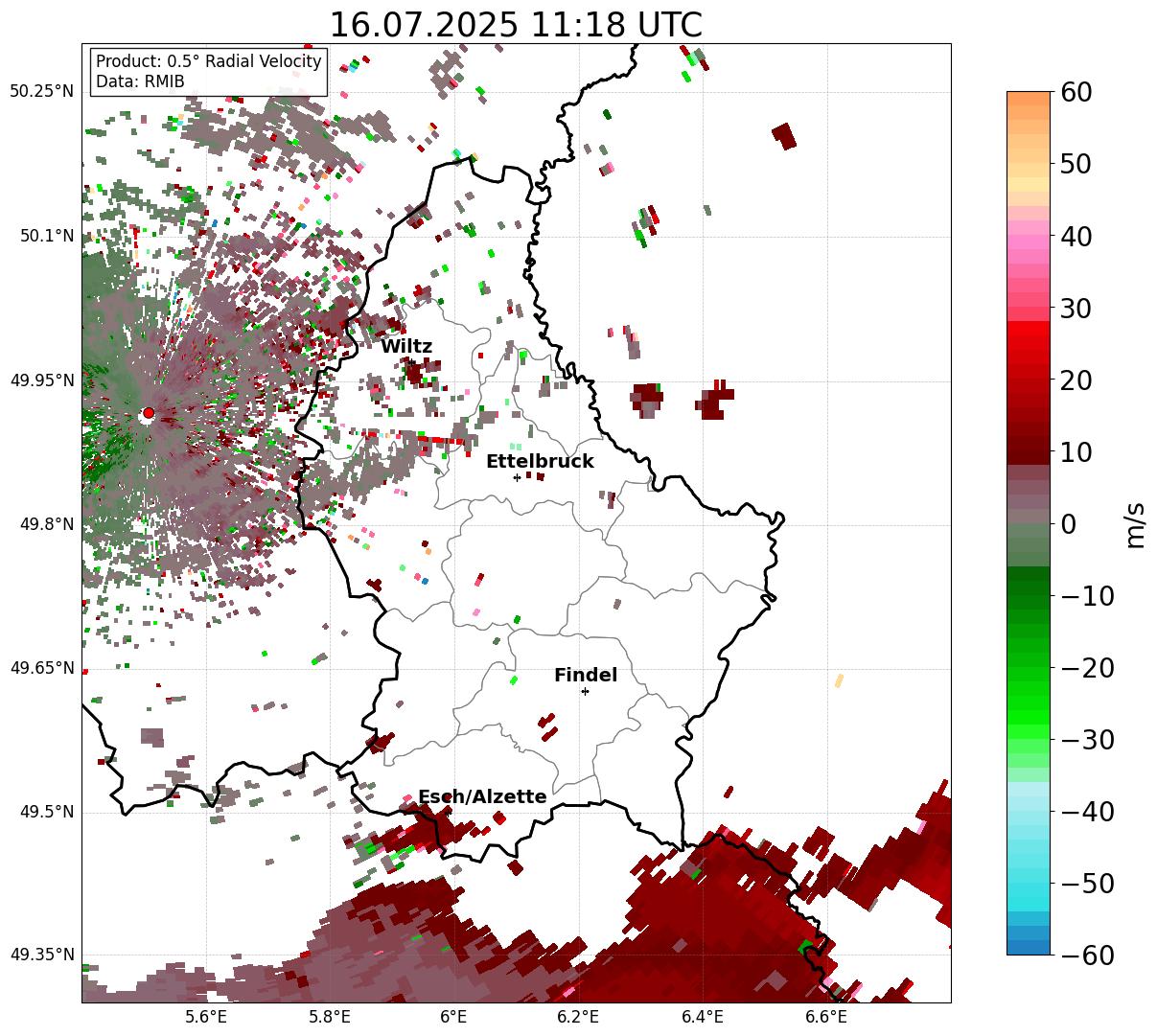Click the Wiltz city label
1157x1036 pixels.
pos(406,347)
